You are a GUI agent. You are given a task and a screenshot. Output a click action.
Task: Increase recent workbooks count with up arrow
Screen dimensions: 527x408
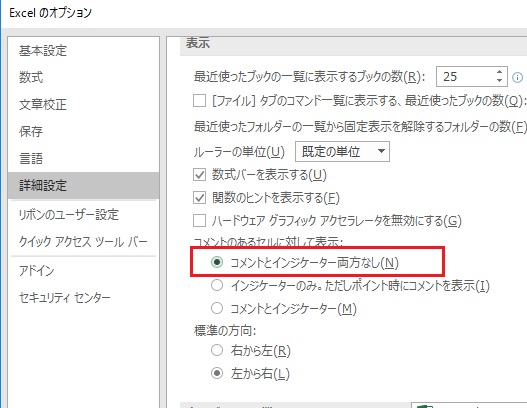click(499, 72)
